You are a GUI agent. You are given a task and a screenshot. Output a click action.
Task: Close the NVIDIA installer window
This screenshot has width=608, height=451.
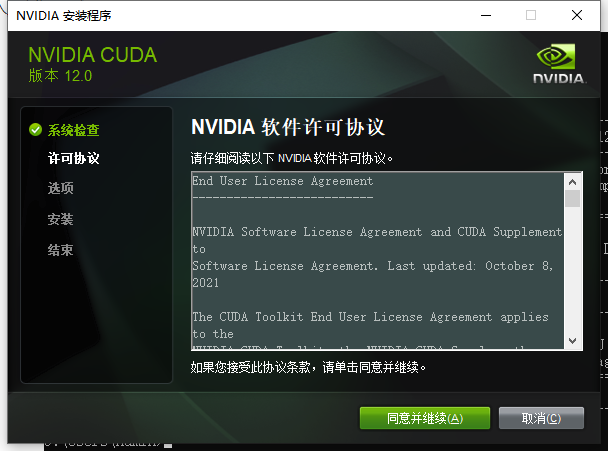(577, 16)
